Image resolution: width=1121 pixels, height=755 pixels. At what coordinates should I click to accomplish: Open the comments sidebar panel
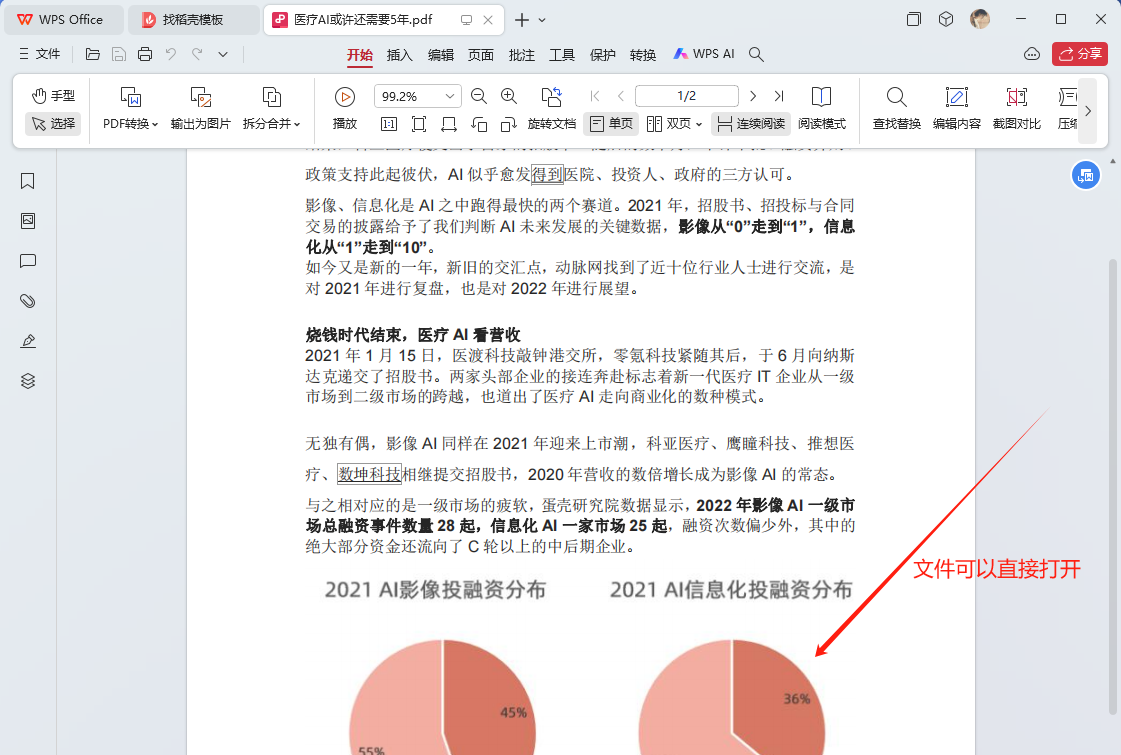tap(28, 261)
